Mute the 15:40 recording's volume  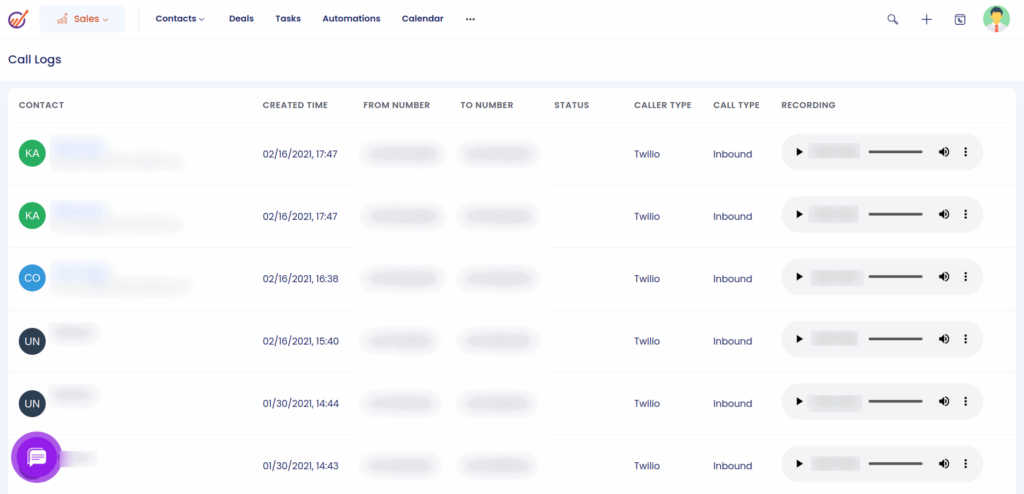943,339
